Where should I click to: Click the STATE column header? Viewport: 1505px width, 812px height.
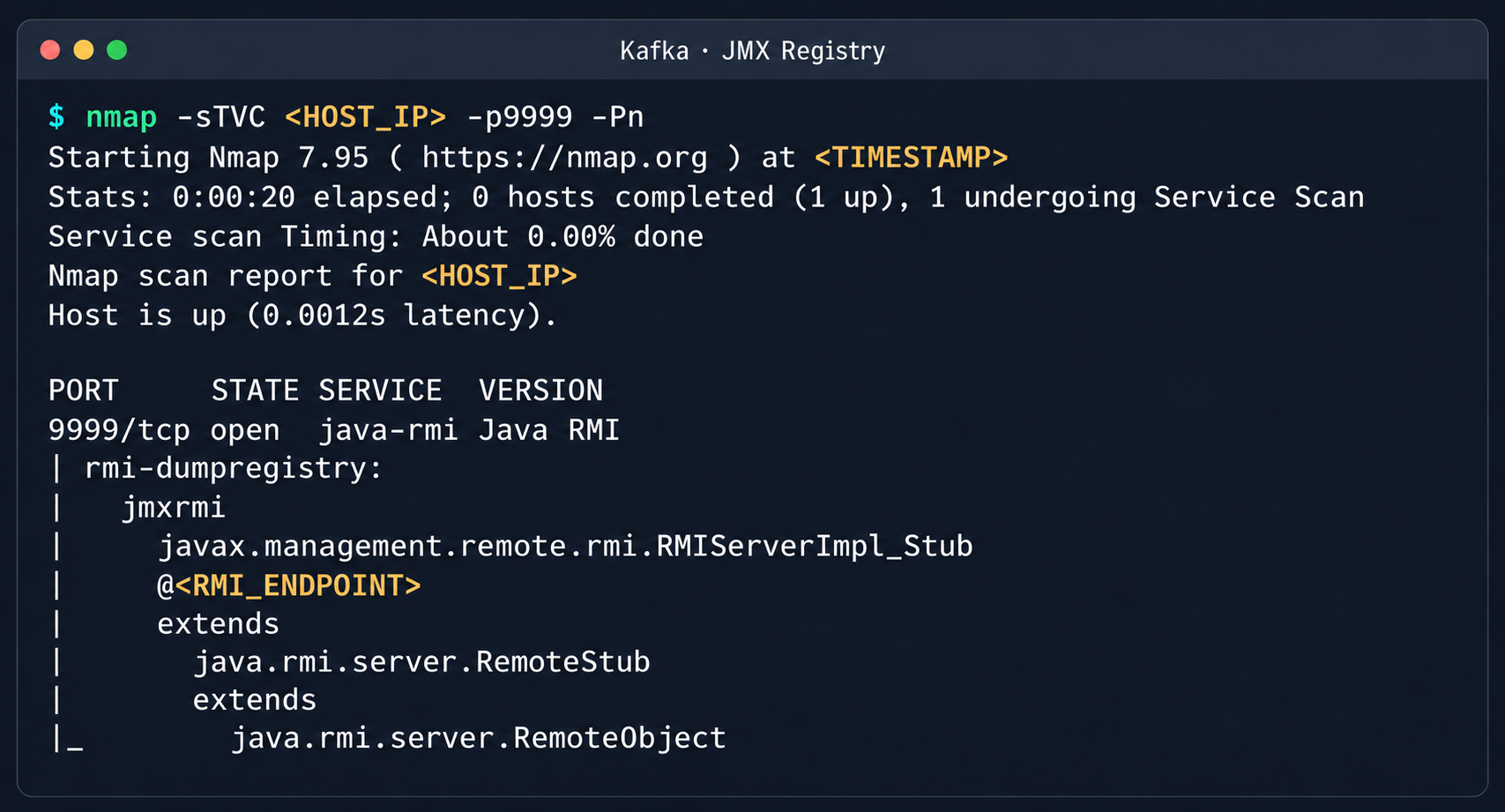[255, 391]
